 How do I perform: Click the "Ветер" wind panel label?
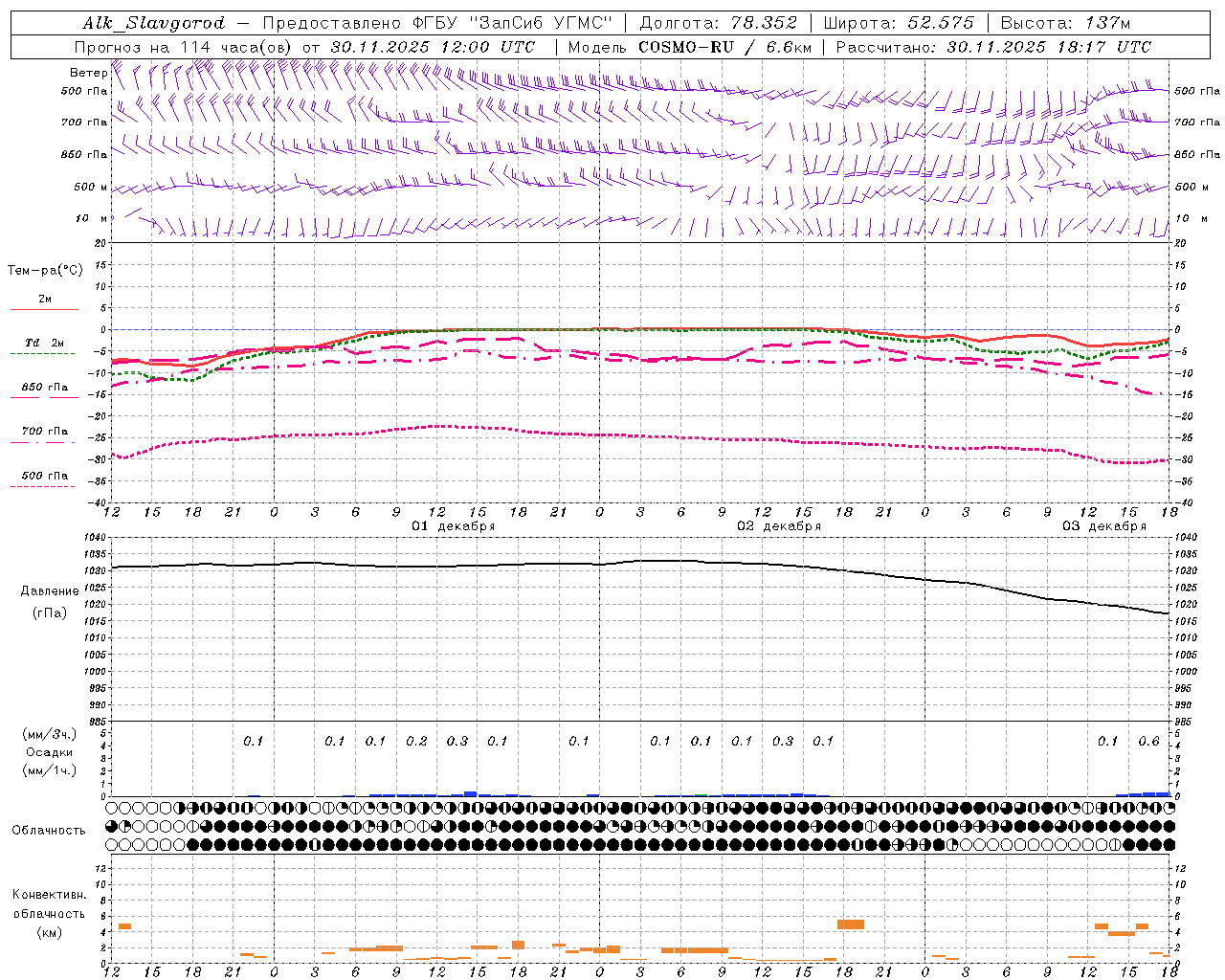click(x=88, y=73)
